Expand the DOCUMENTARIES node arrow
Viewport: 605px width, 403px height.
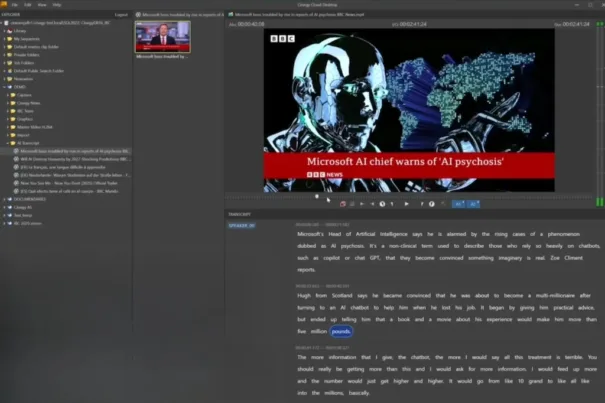pos(4,199)
